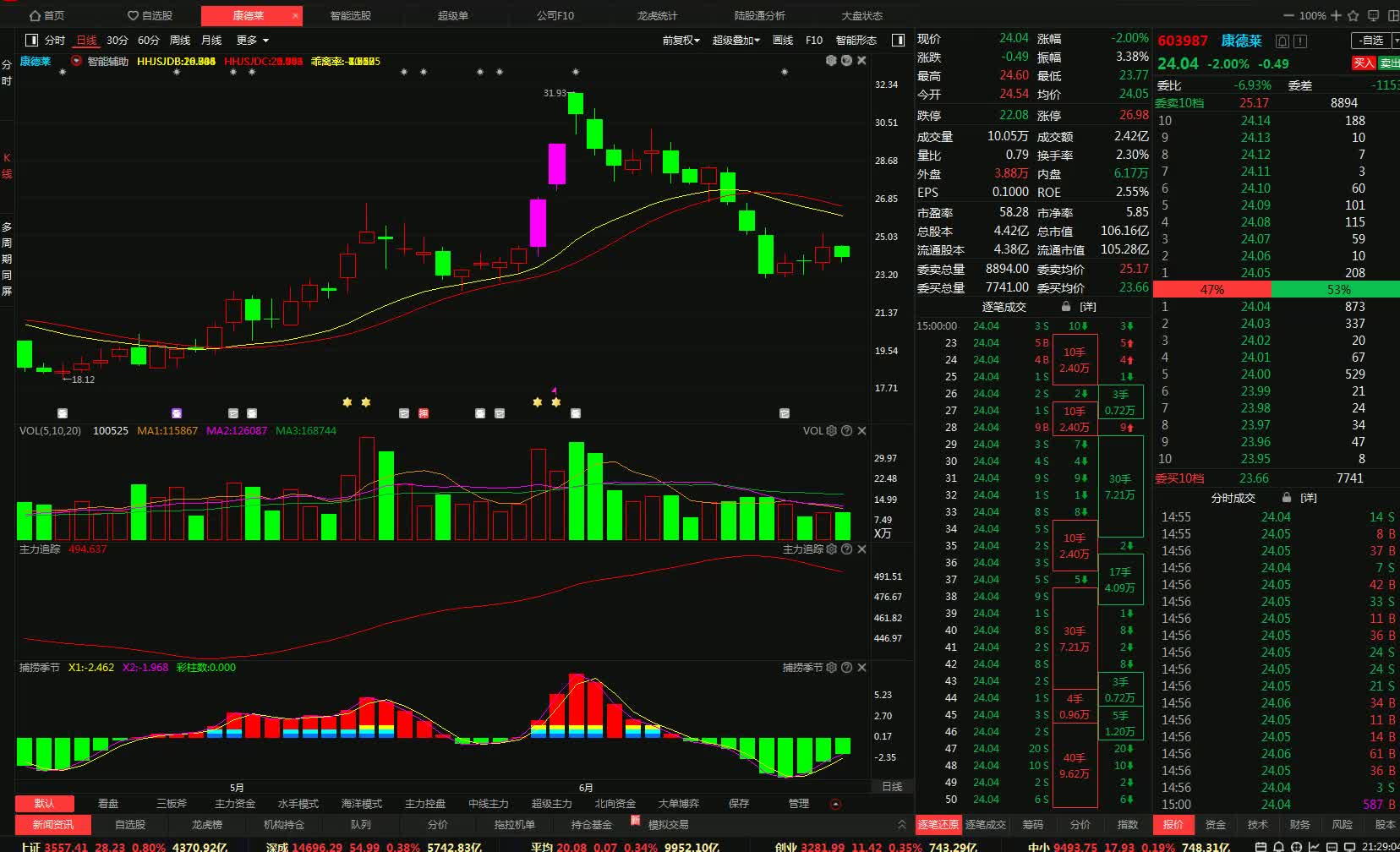Open 逐笔成交 [详] details link
This screenshot has height=852, width=1400.
(1088, 306)
